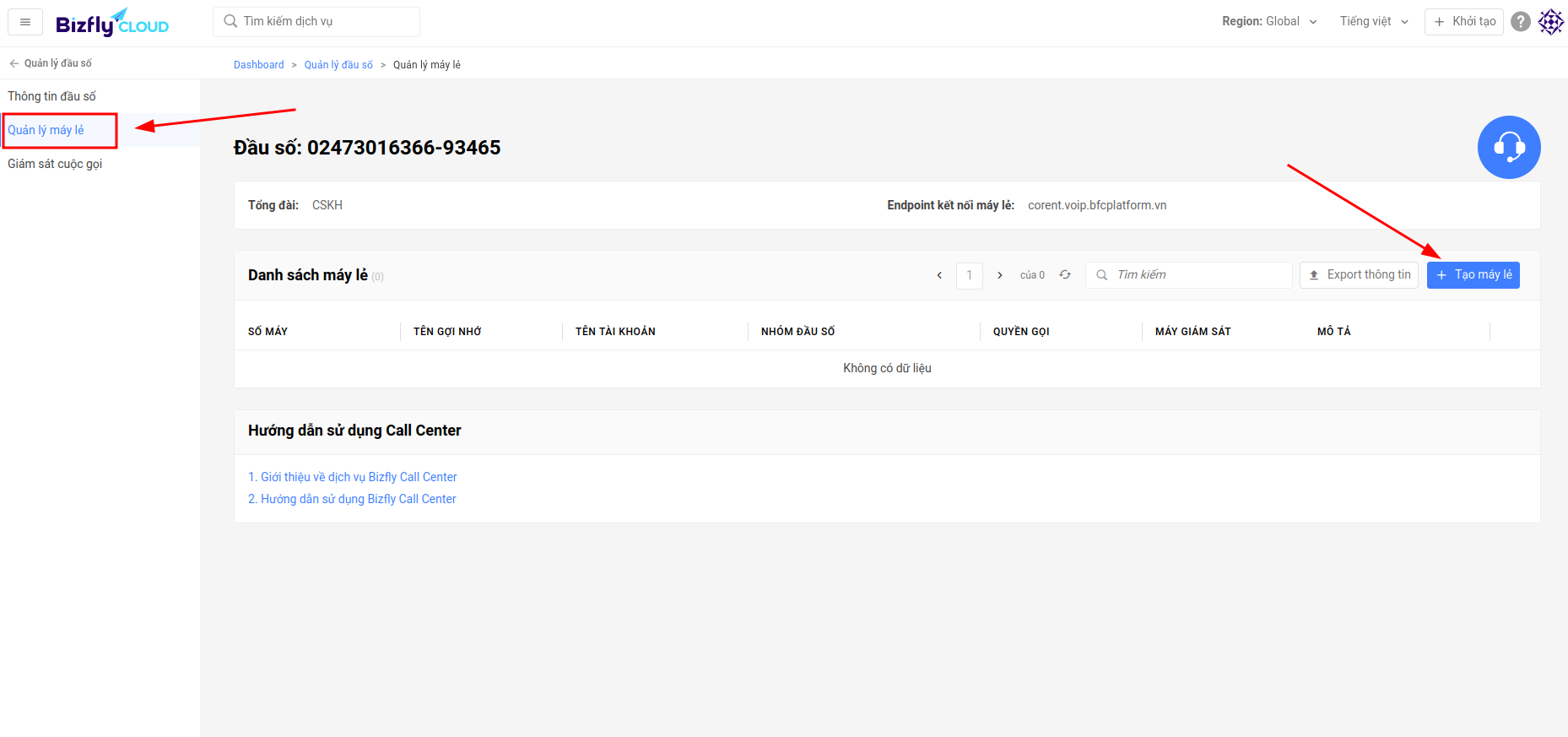
Task: Open the Khởi tạo create menu
Action: [x=1464, y=22]
